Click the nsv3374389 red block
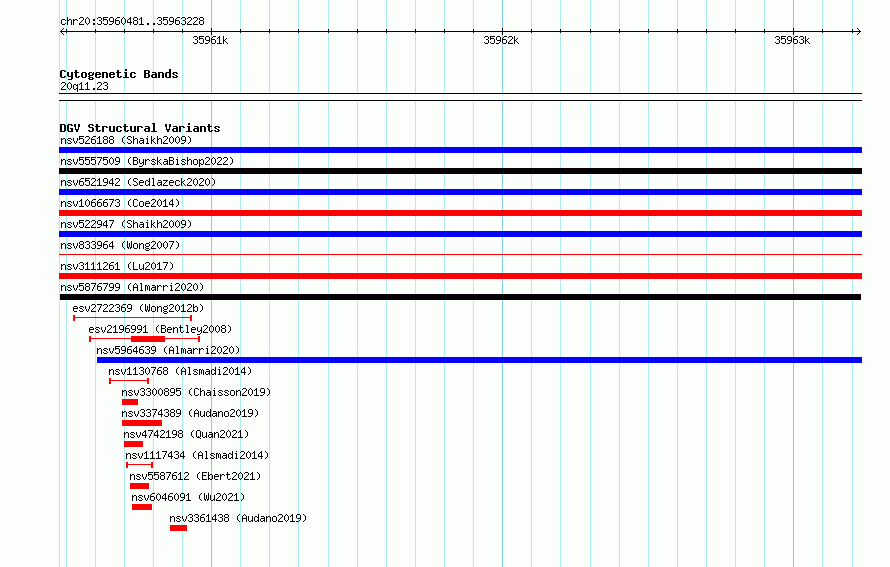The width and height of the screenshot is (890, 567). click(x=142, y=423)
